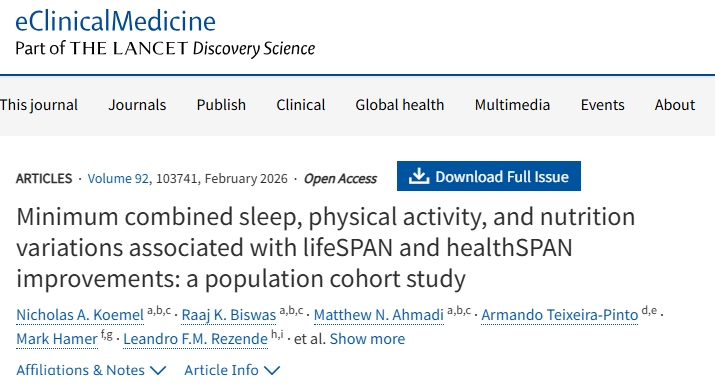
Task: Expand the Article Info chevron
Action: pos(272,370)
